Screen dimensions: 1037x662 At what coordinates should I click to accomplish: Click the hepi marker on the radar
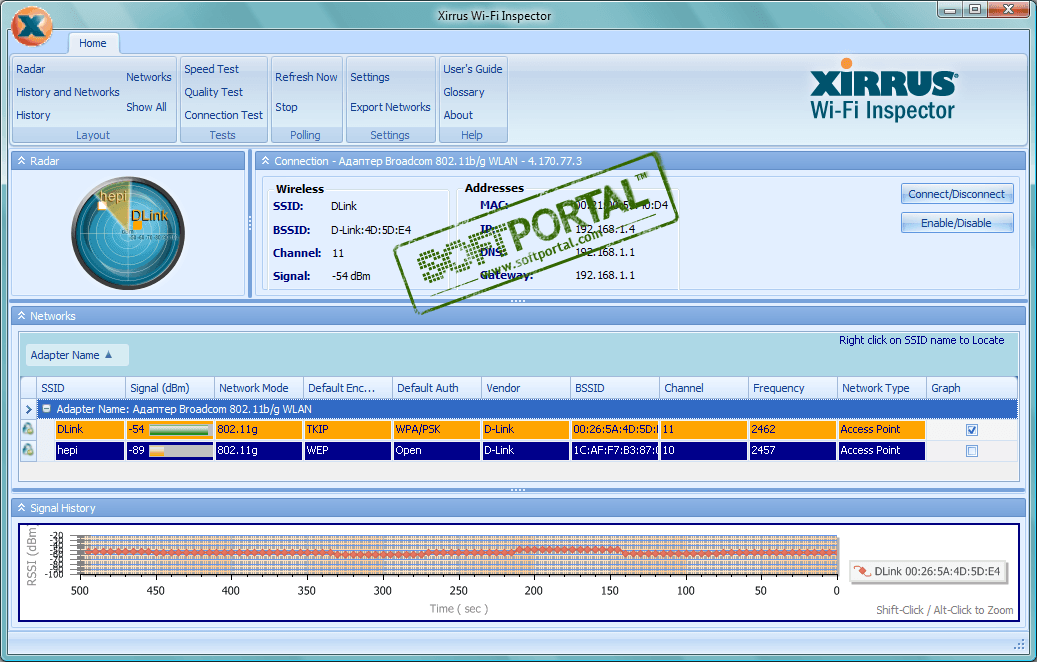point(103,206)
